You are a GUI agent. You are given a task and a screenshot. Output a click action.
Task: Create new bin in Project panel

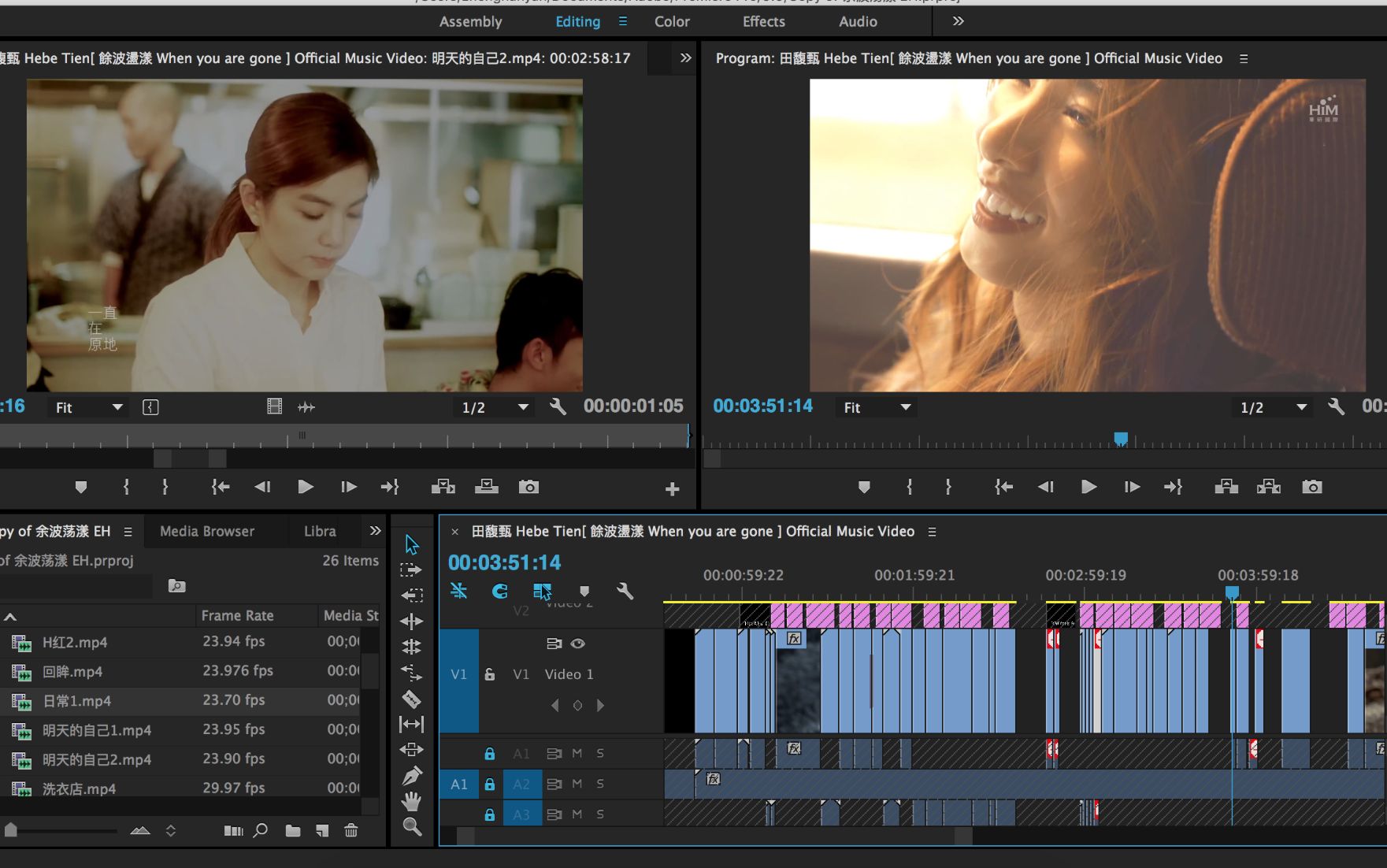(293, 830)
